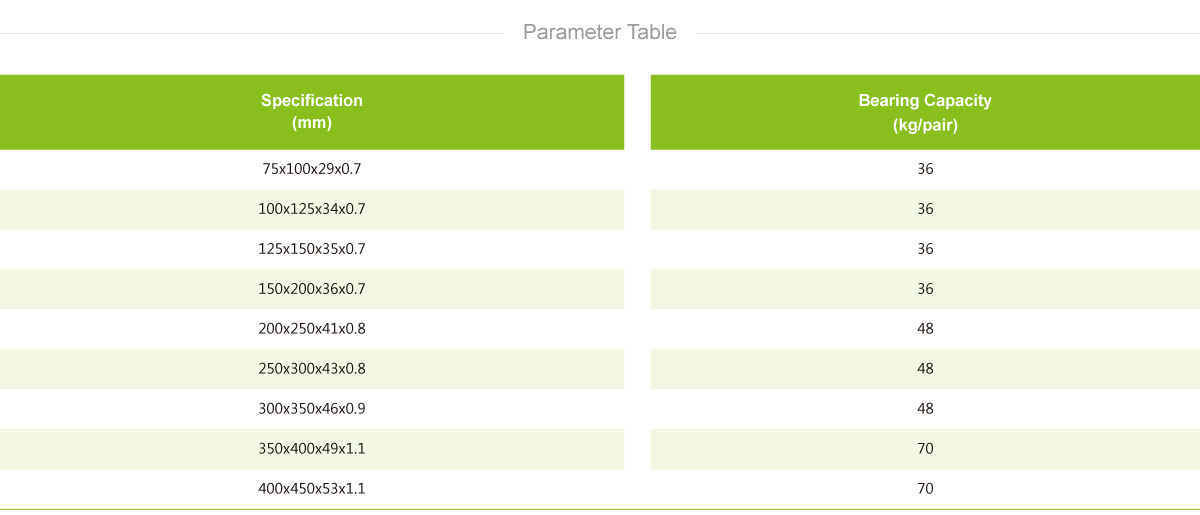
Task: Select bearing capacity 36 for 100x125x34x0.7
Action: click(x=925, y=209)
